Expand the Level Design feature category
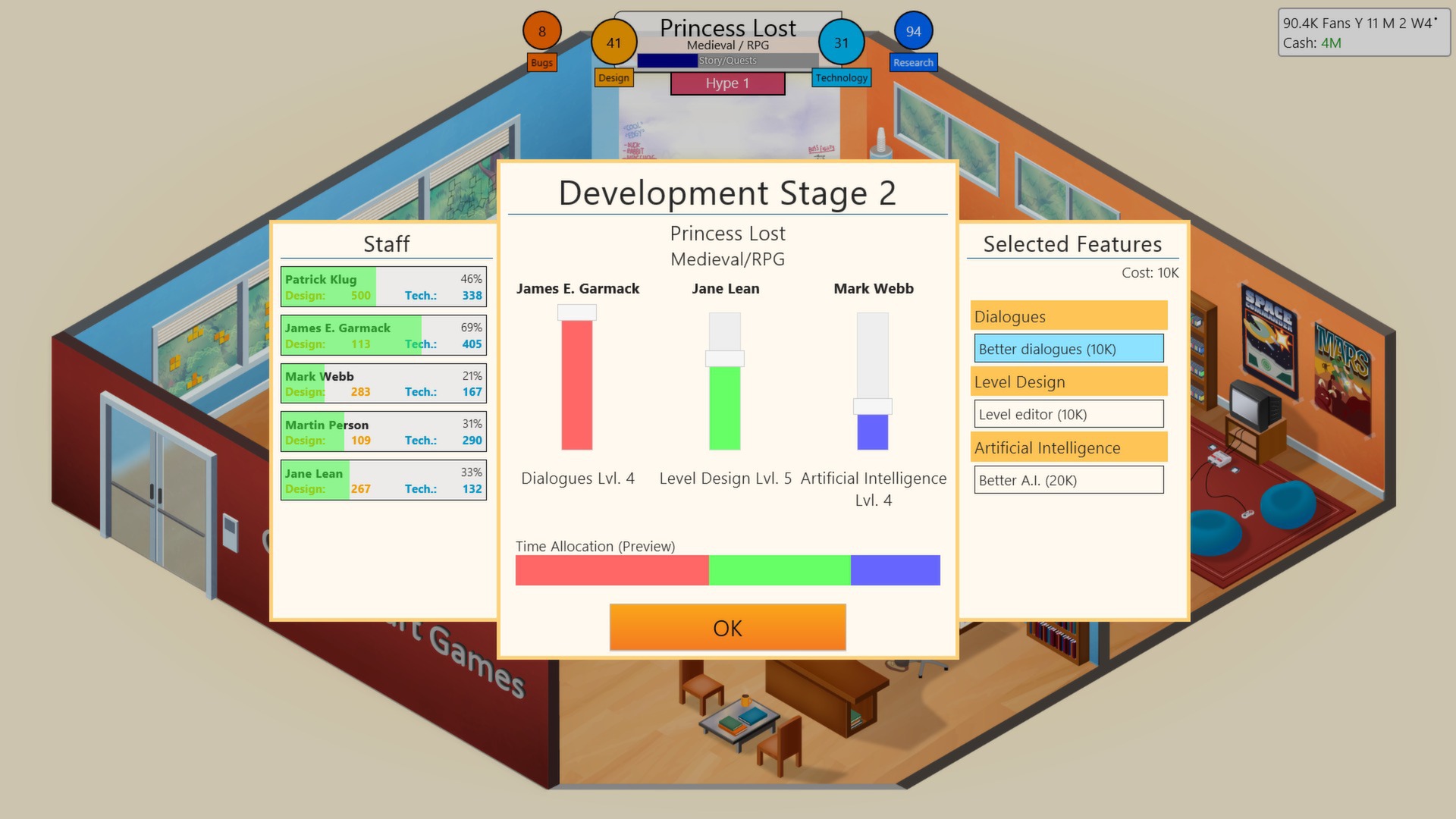1456x819 pixels. [x=1066, y=381]
